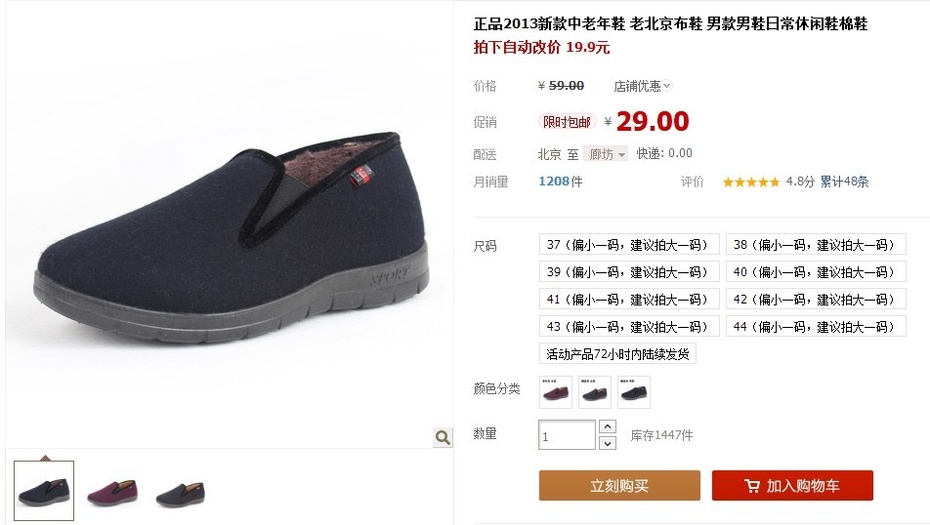
Task: Select 活动产品72小时内陆续发货 option
Action: pos(617,354)
